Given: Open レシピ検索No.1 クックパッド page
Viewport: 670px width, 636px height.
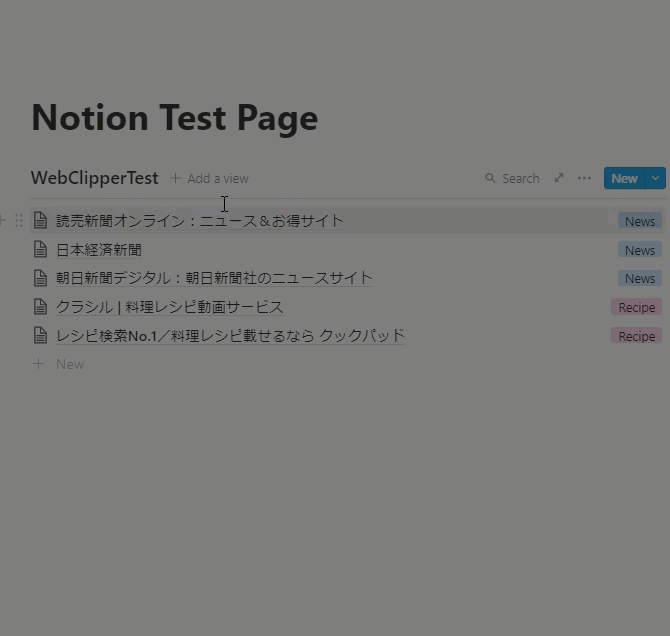Looking at the screenshot, I should point(230,336).
